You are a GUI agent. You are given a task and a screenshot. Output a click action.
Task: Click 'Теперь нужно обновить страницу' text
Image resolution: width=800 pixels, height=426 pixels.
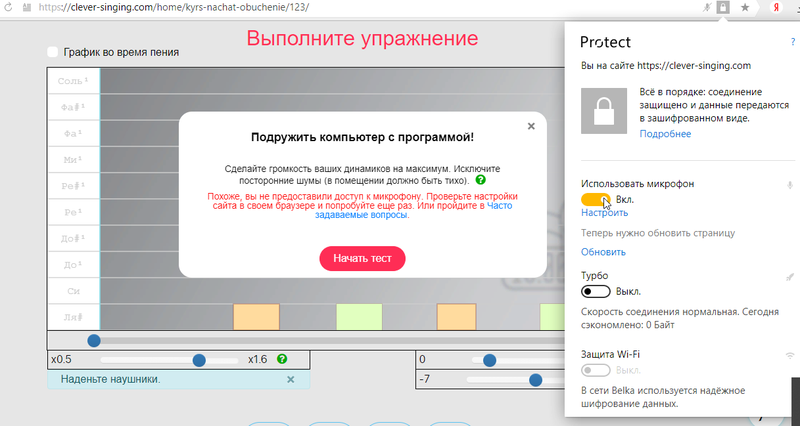coord(658,233)
